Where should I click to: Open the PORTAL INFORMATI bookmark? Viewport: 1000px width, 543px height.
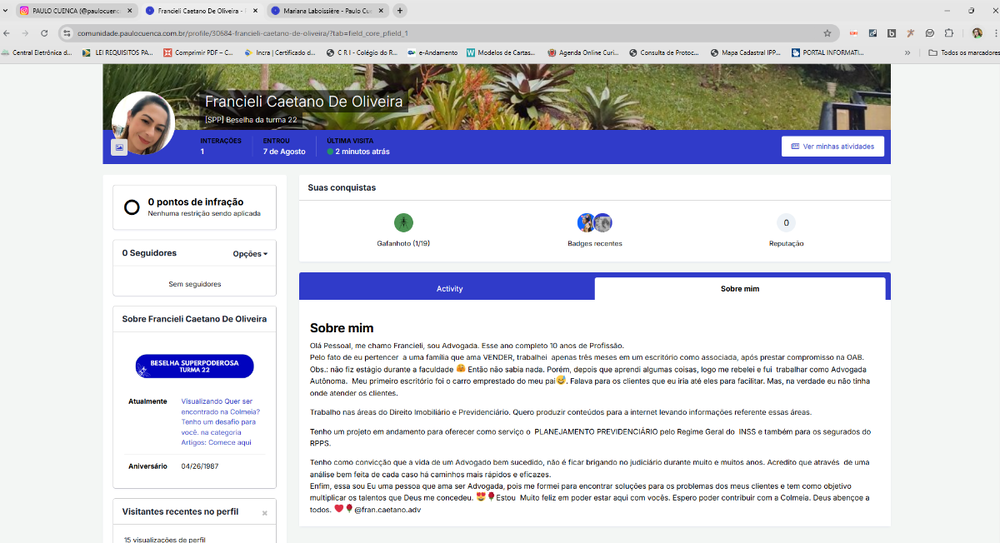(828, 53)
